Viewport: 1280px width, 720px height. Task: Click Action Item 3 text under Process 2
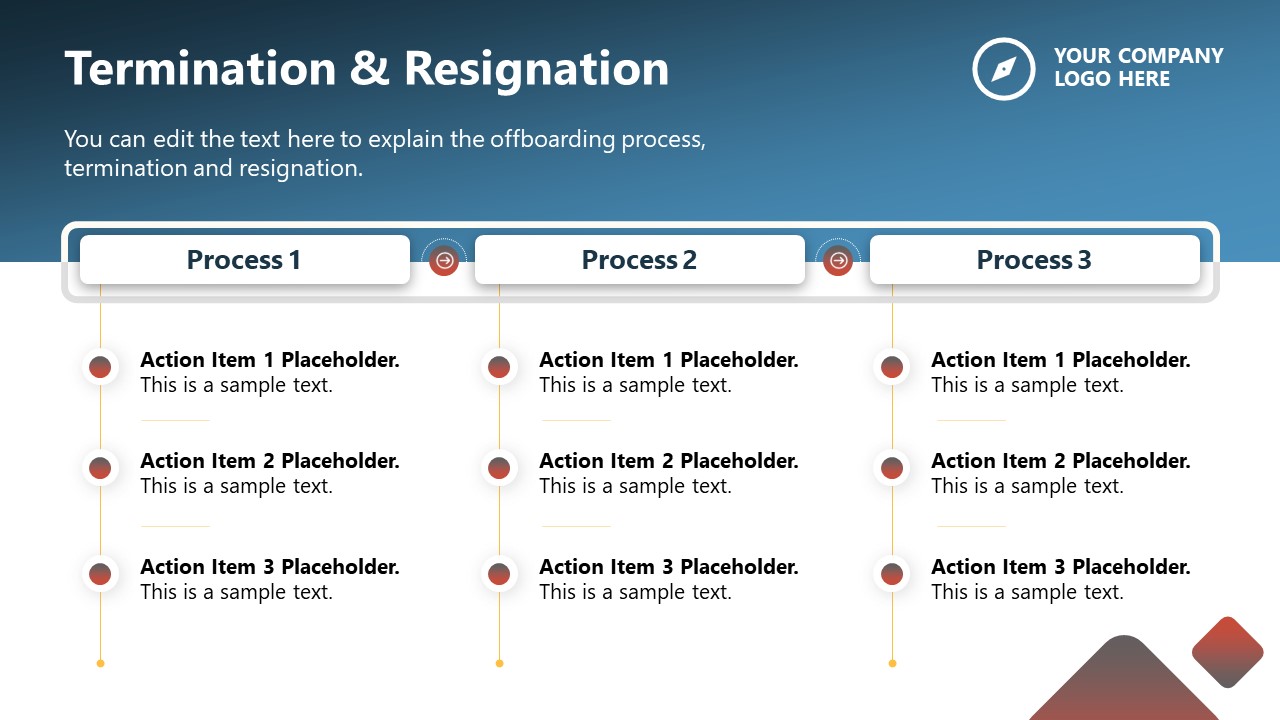668,579
